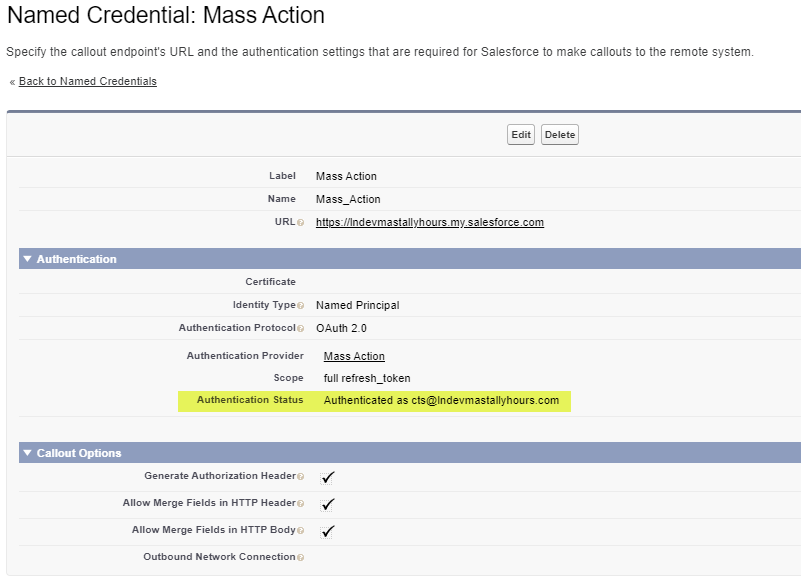Collapse the Authentication section
Screen dimensions: 801x585
point(26,258)
